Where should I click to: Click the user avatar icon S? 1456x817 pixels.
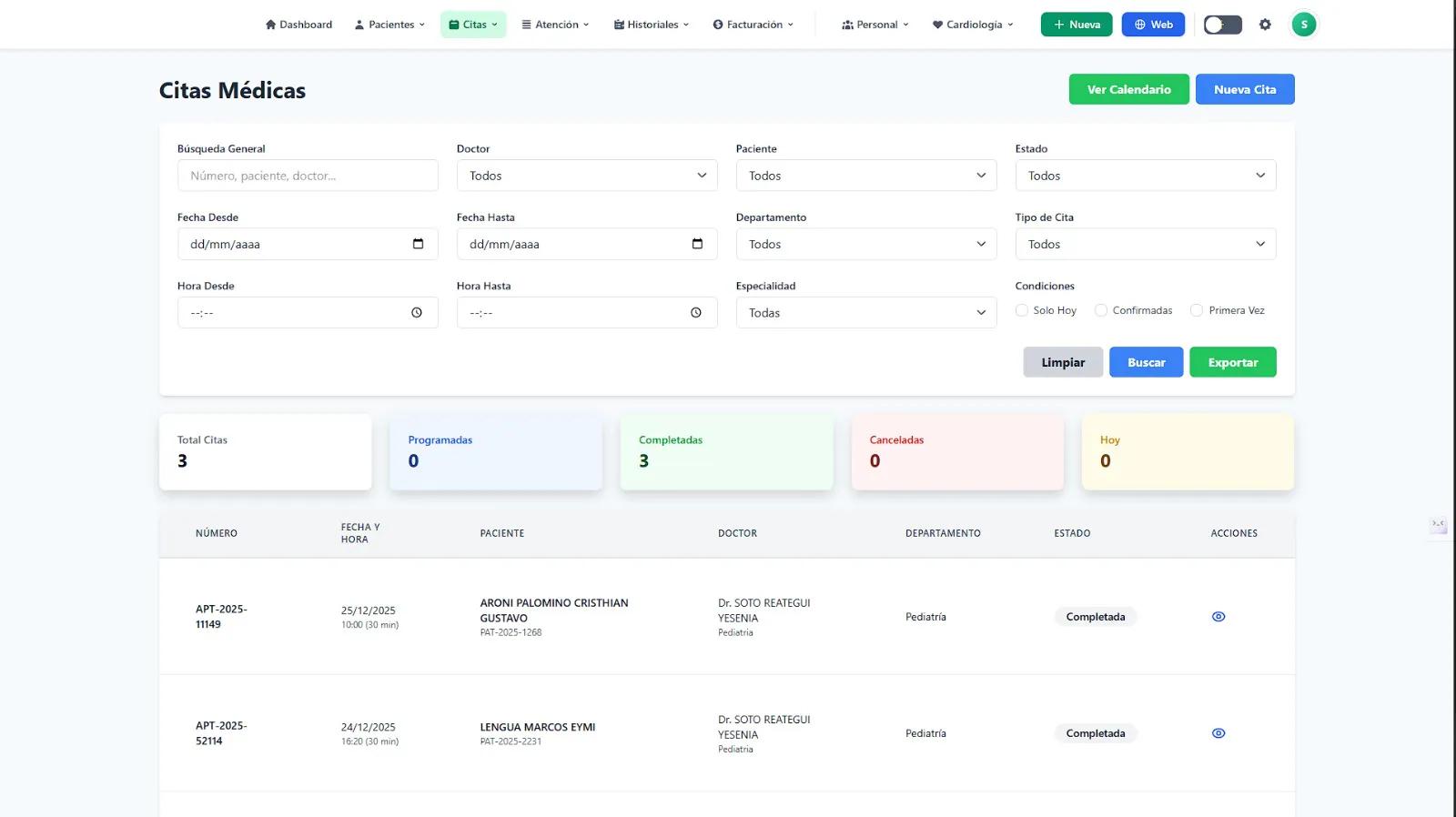tap(1303, 25)
